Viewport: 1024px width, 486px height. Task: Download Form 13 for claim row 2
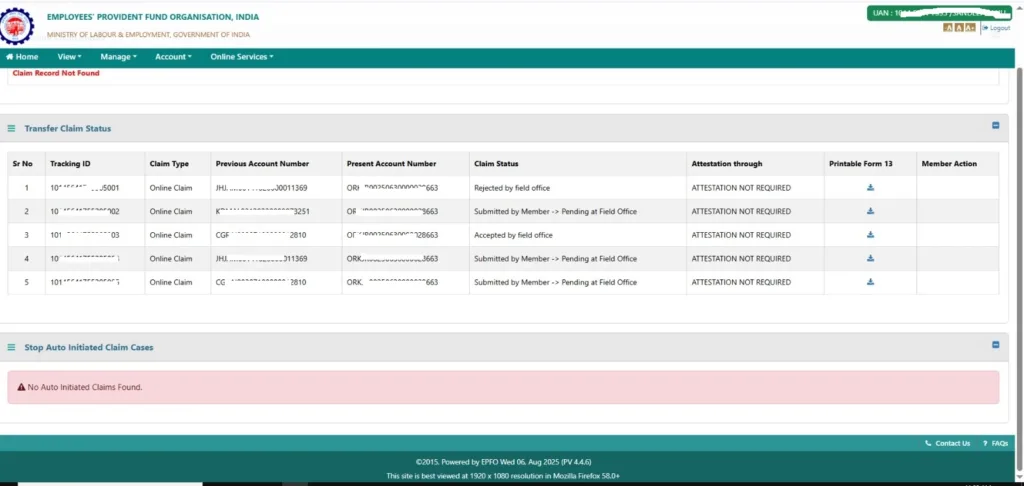[870, 211]
